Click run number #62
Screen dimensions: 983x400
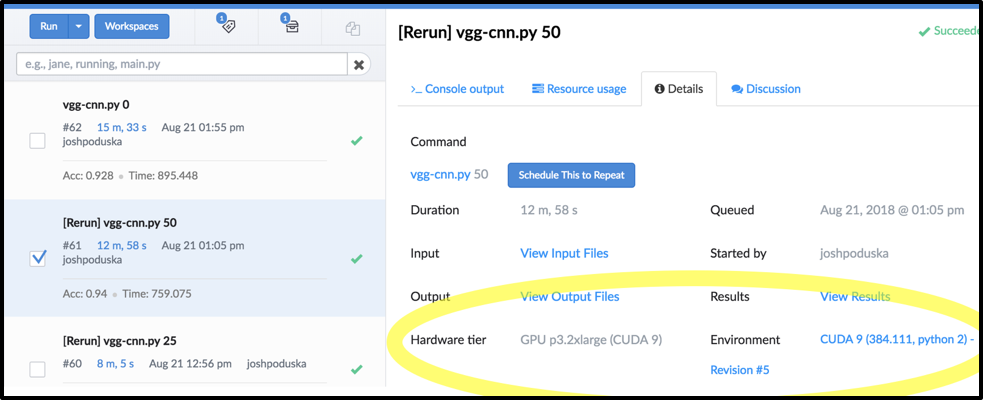coord(72,127)
